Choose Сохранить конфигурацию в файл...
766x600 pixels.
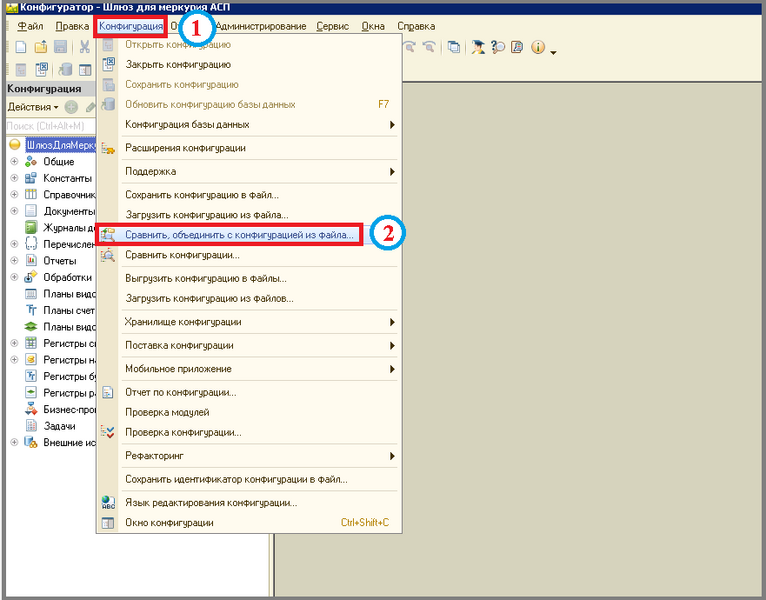pos(249,195)
